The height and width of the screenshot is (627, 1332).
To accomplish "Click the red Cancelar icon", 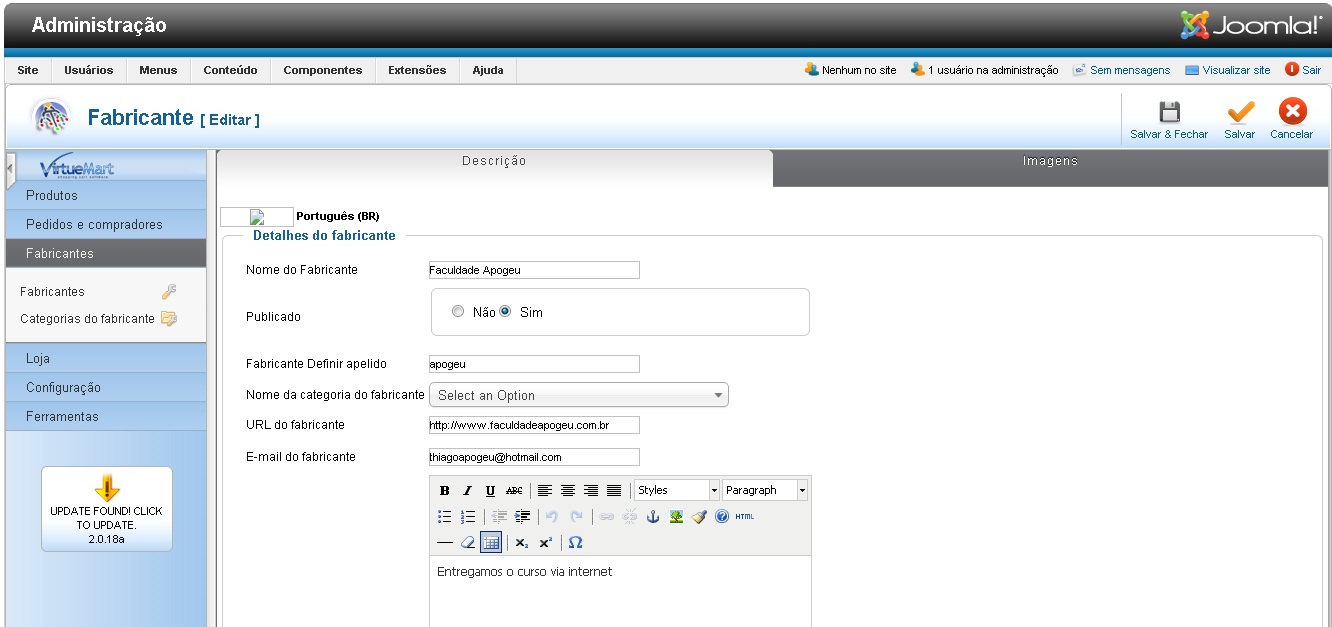I will [1292, 112].
